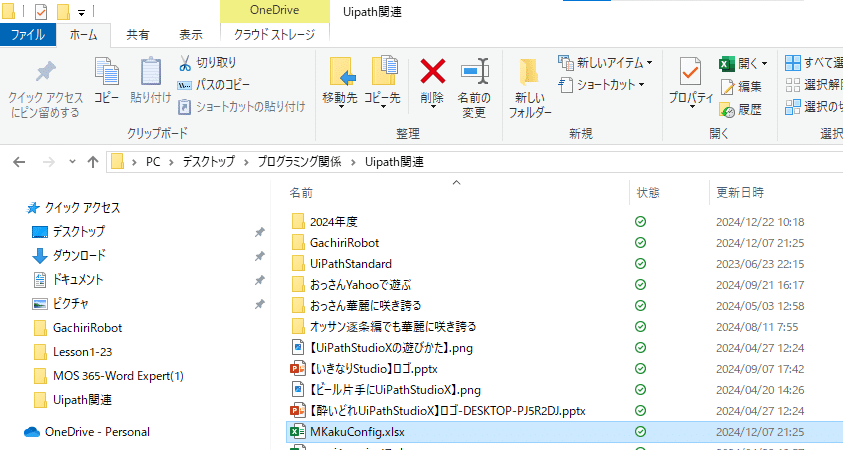
Task: Click Uipath関連 in address breadcrumb
Action: pyautogui.click(x=394, y=162)
